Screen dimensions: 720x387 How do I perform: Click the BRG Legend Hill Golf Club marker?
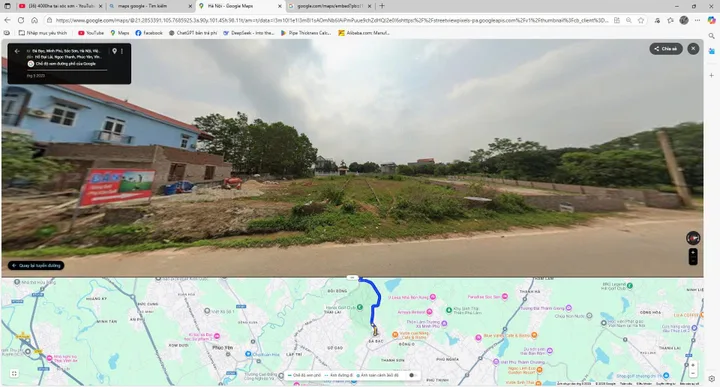tap(630, 286)
